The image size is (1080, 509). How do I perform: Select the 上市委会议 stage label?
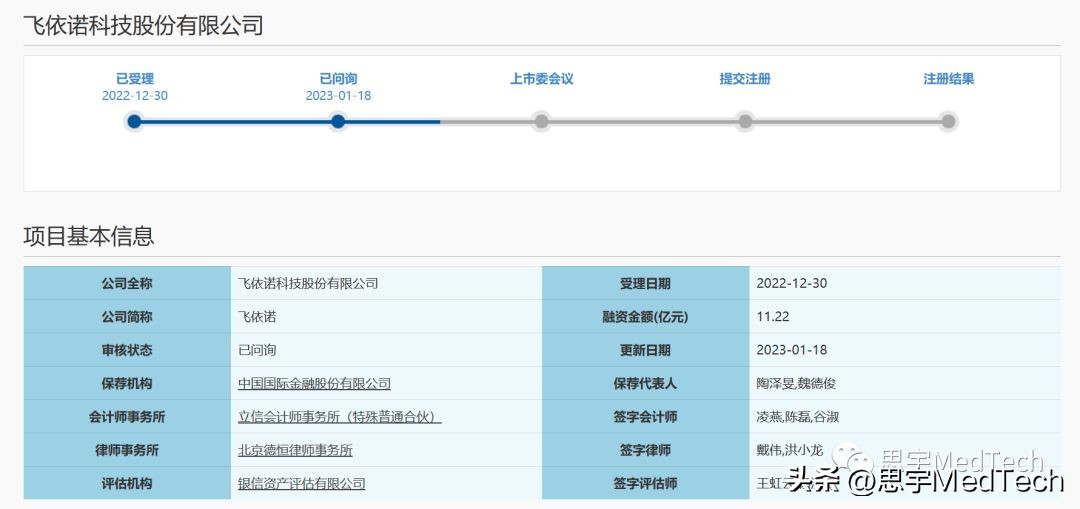pos(541,79)
